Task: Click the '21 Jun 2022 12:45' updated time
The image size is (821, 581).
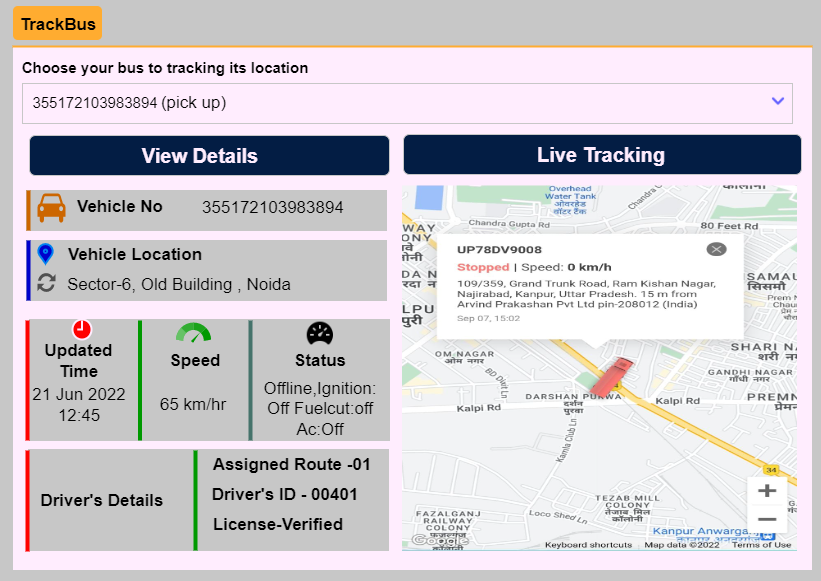Action: click(79, 405)
